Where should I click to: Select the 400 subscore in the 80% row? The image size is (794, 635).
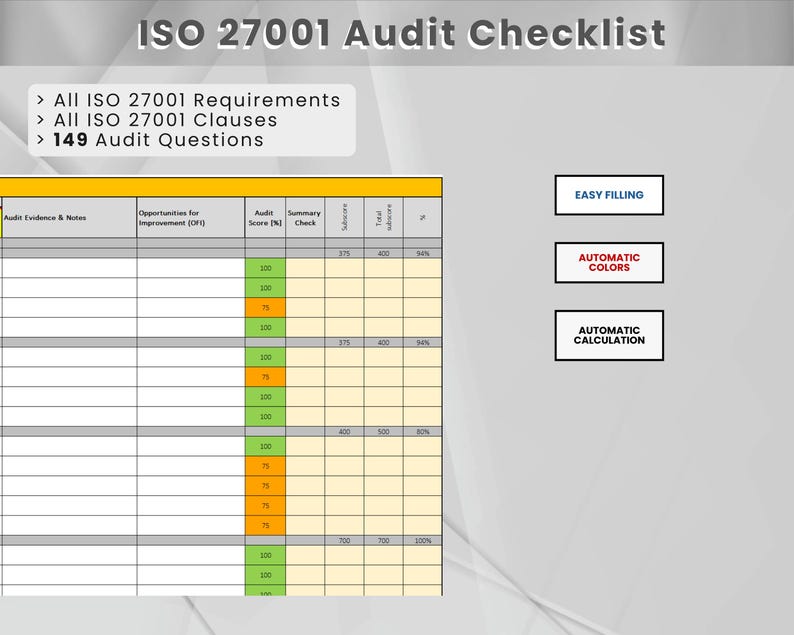[344, 432]
